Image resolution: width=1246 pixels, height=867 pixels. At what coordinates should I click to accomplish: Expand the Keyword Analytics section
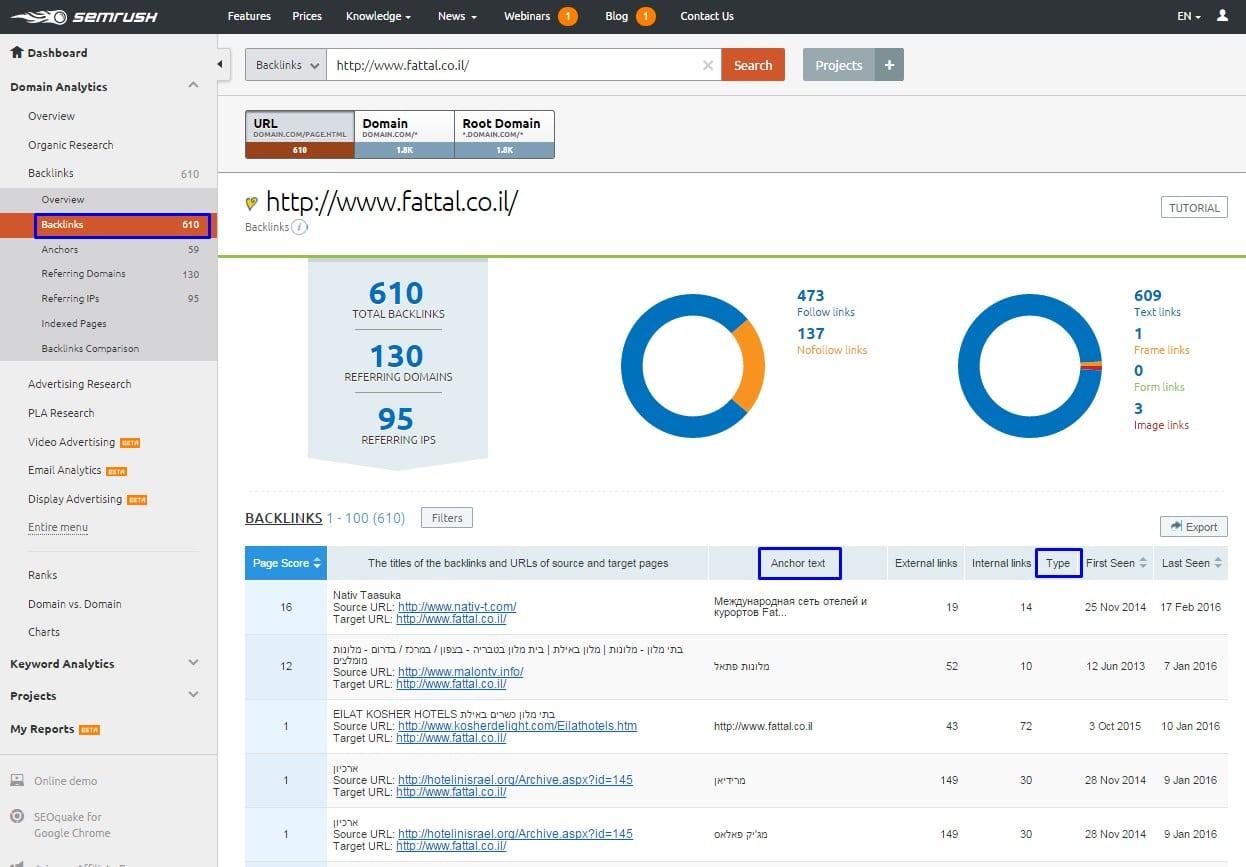point(193,663)
